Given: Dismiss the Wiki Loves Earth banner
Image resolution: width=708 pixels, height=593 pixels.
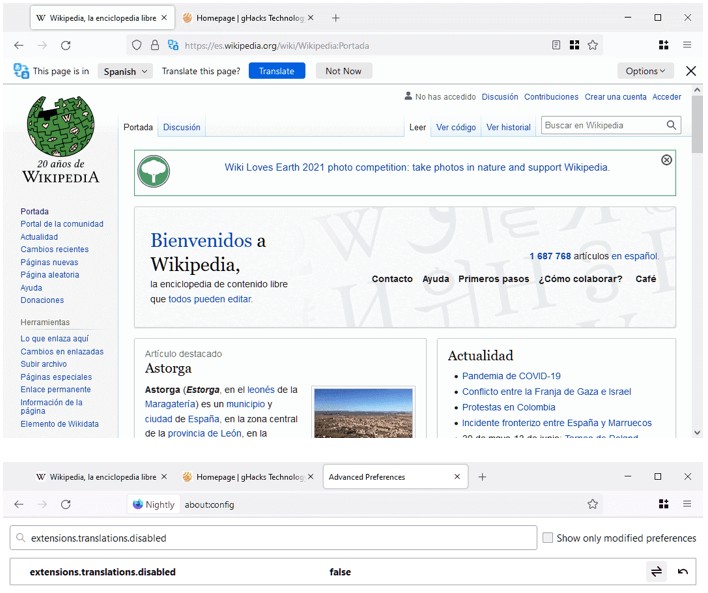Looking at the screenshot, I should click(667, 160).
